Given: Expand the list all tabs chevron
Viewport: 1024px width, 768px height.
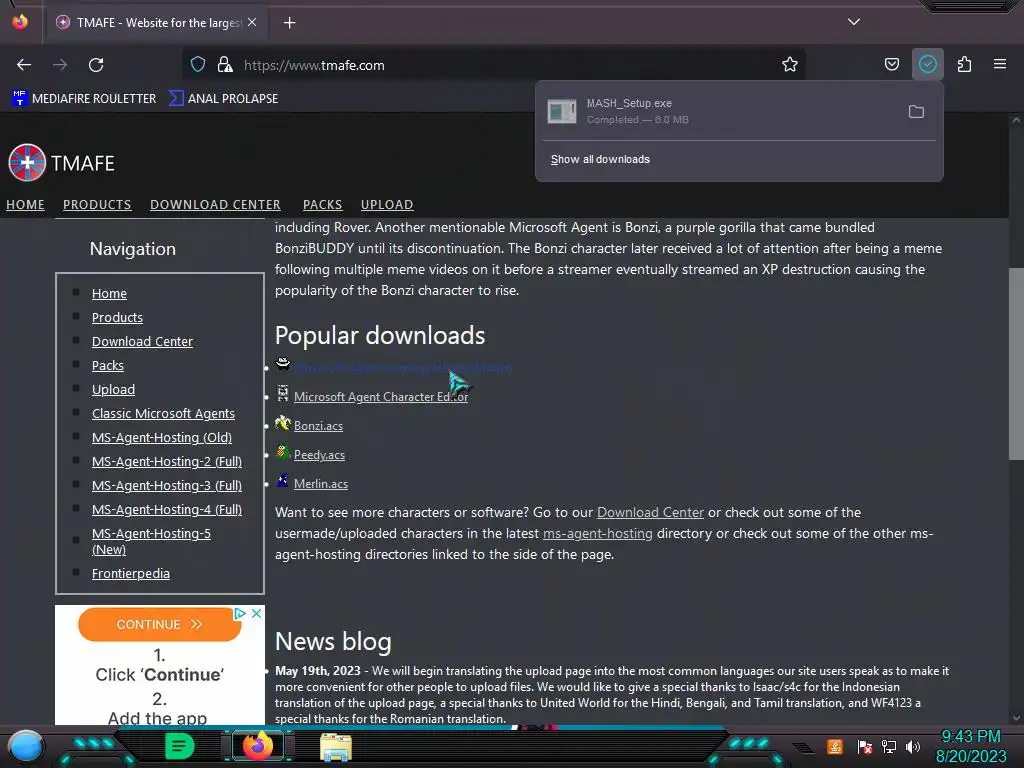Looking at the screenshot, I should [854, 22].
